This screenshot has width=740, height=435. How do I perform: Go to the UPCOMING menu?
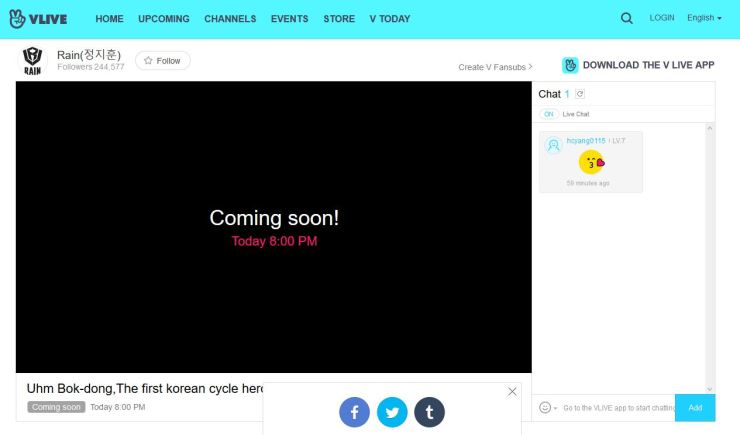tap(164, 19)
